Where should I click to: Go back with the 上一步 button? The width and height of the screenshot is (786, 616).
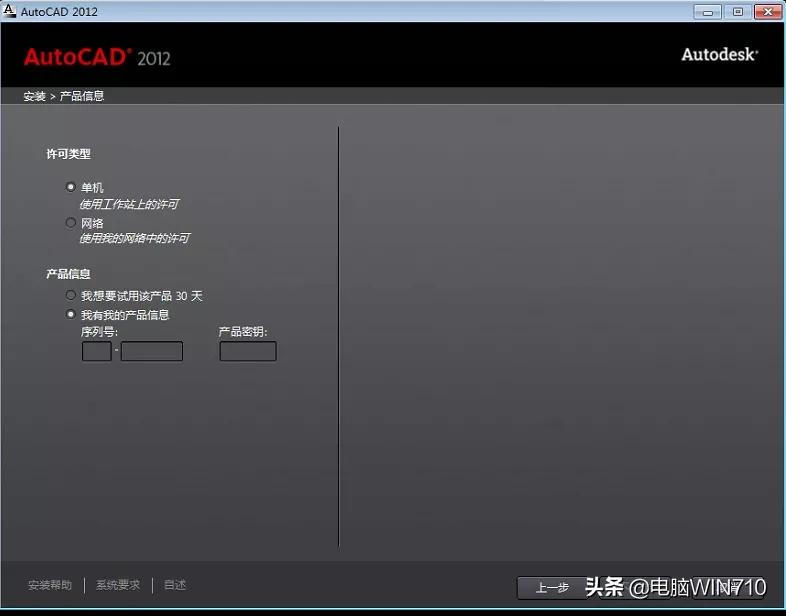pyautogui.click(x=552, y=587)
